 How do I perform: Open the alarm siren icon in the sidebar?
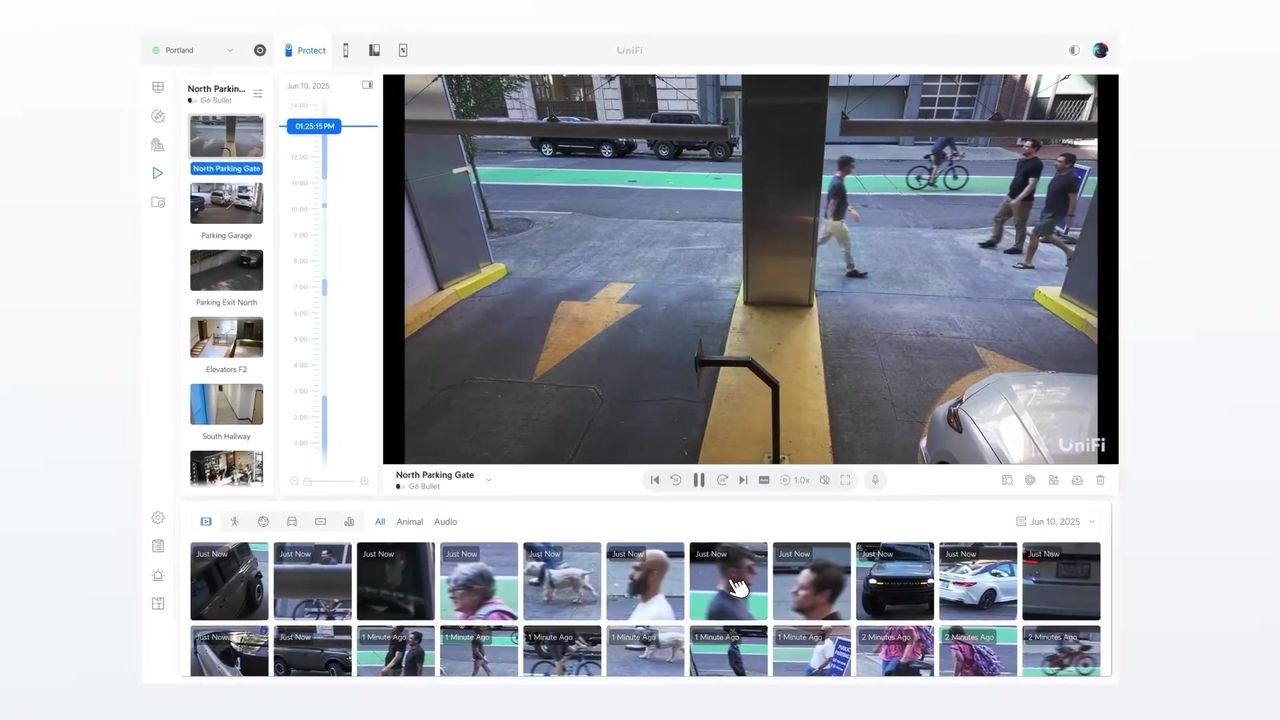pos(158,575)
